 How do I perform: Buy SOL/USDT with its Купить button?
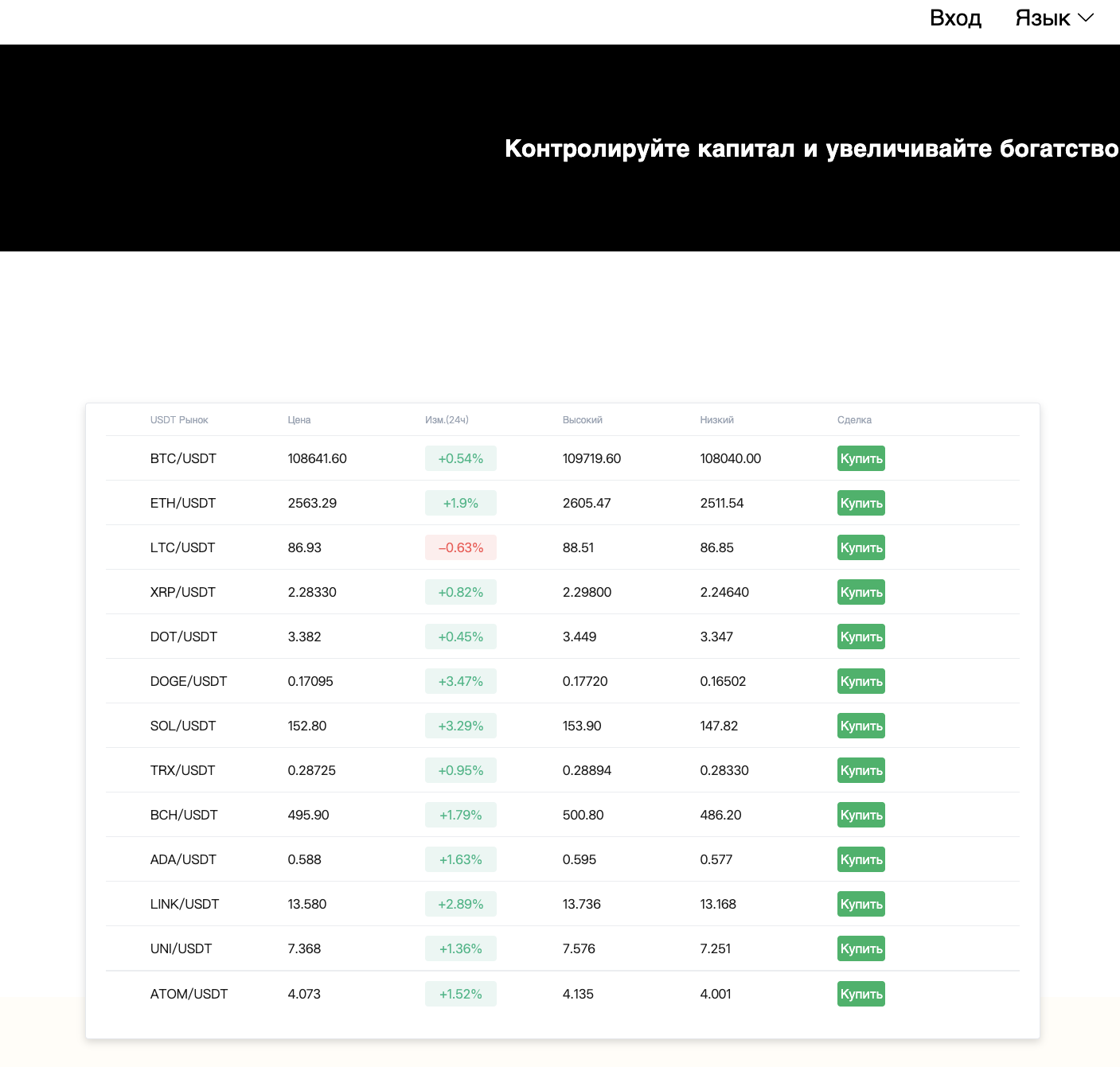pos(861,726)
